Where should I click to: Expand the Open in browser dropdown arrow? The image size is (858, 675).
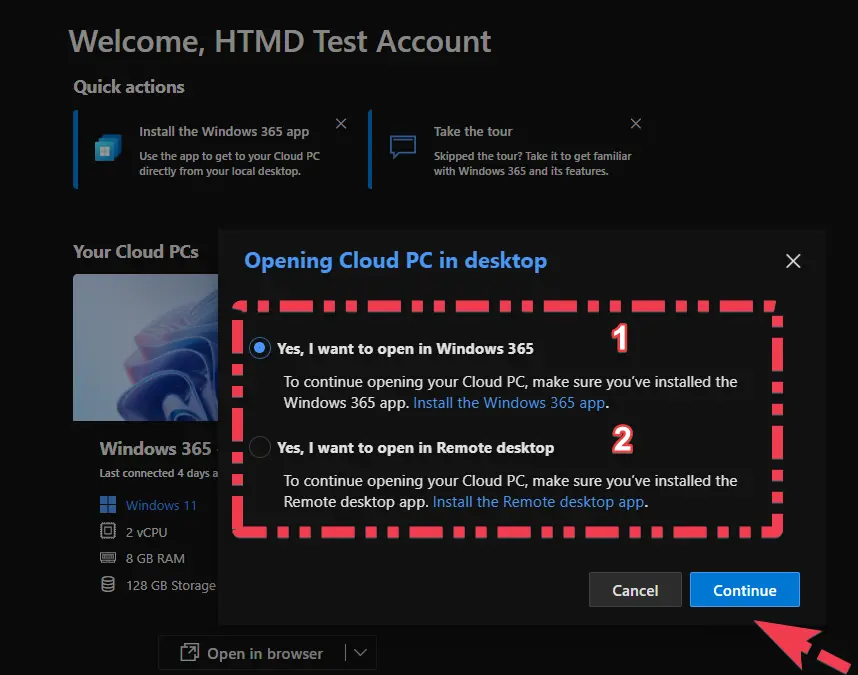[361, 653]
